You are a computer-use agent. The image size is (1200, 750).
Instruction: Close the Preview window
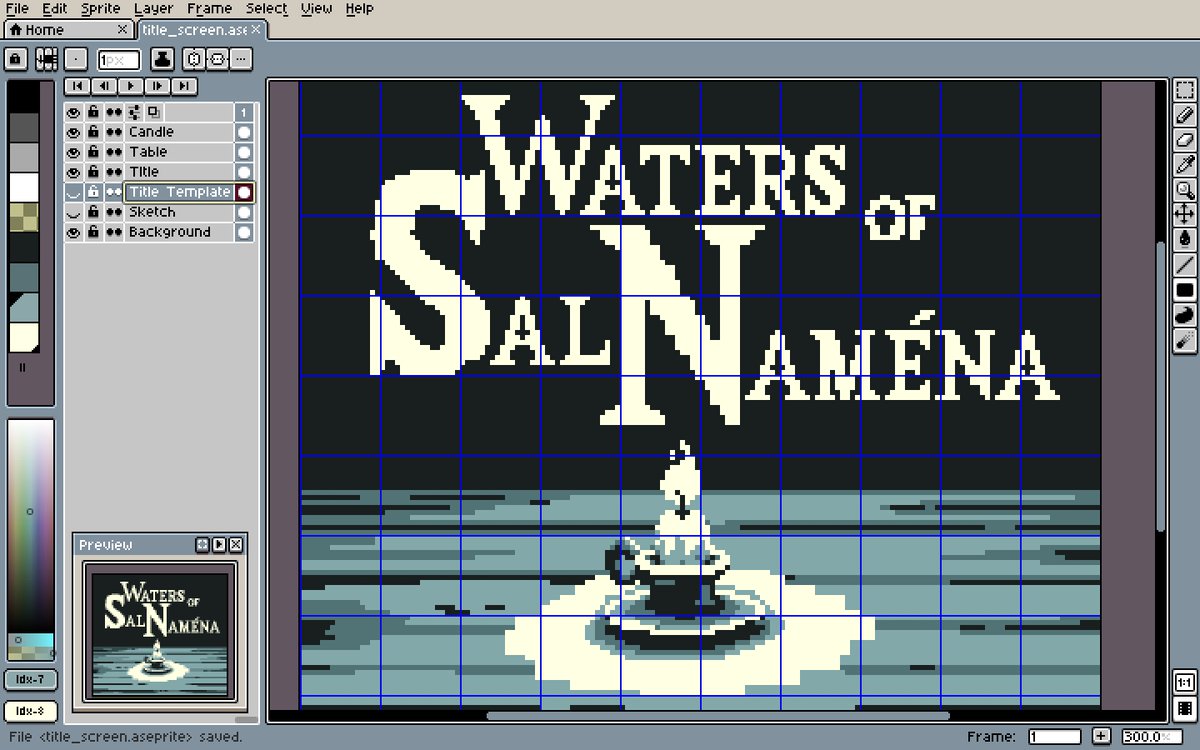pyautogui.click(x=236, y=545)
